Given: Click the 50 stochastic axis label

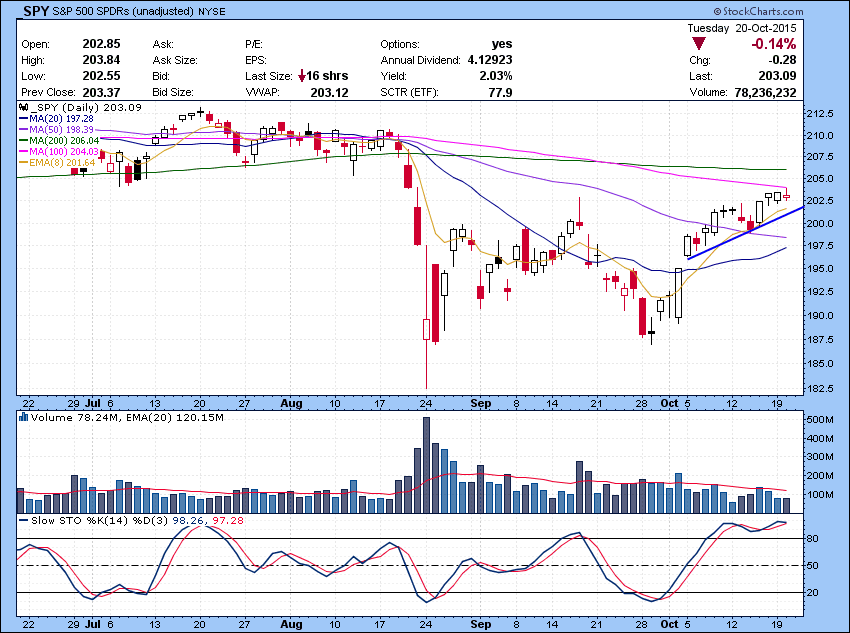Looking at the screenshot, I should [x=813, y=566].
